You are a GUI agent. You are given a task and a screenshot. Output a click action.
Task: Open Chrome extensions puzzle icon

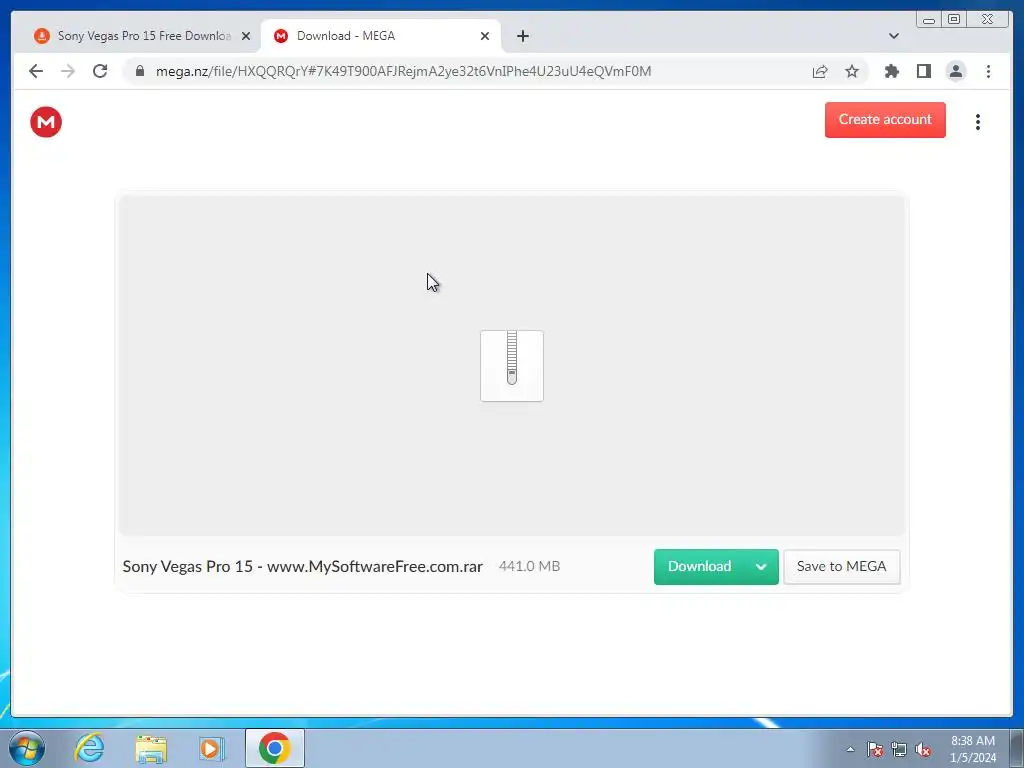[x=891, y=71]
